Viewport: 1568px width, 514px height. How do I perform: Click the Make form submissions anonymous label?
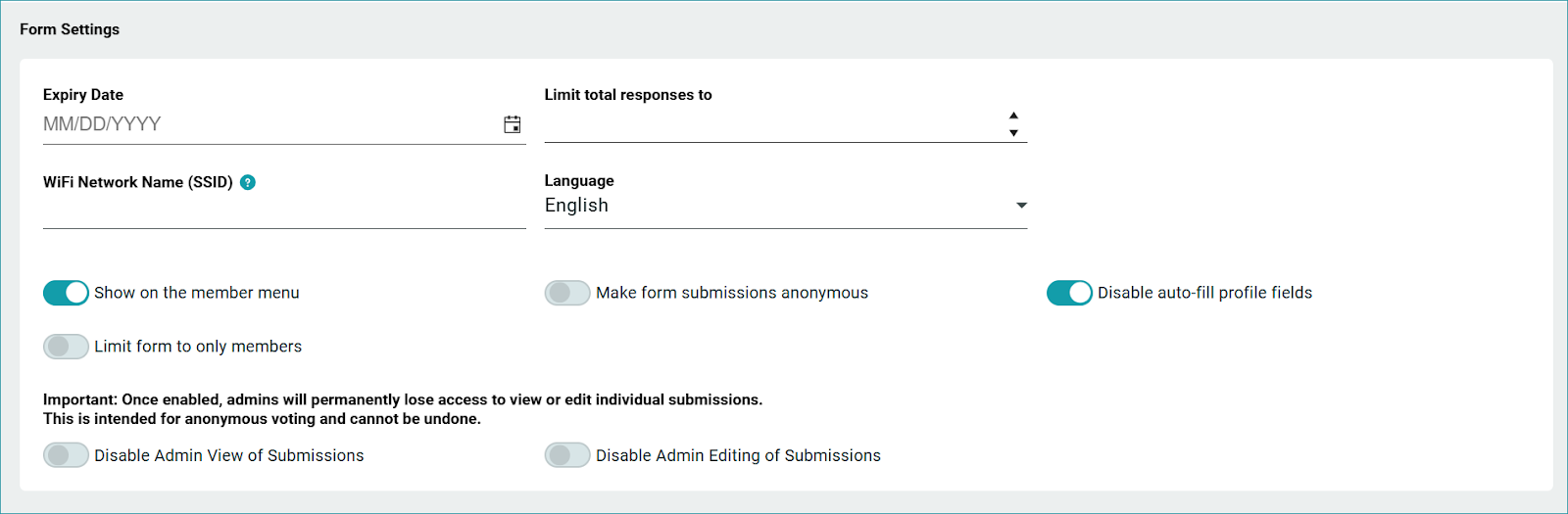(732, 293)
